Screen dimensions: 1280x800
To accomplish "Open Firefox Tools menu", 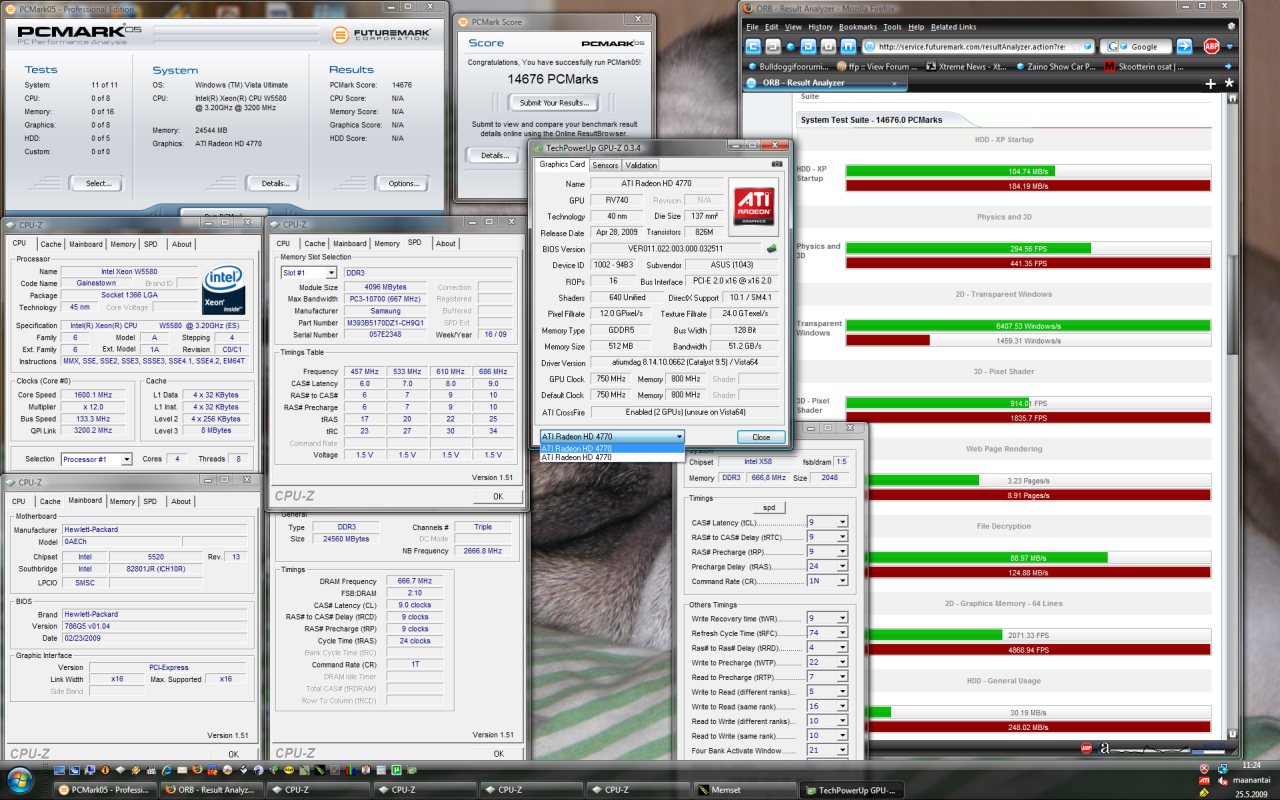I will click(892, 27).
